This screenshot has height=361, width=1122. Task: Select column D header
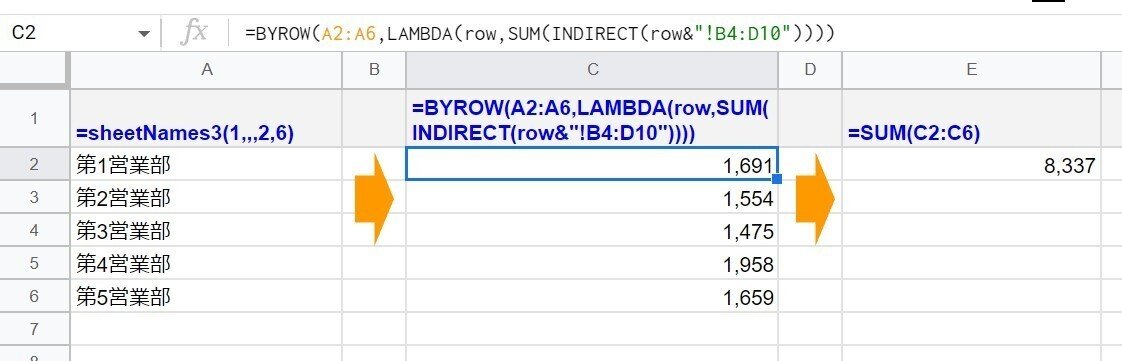[x=810, y=69]
